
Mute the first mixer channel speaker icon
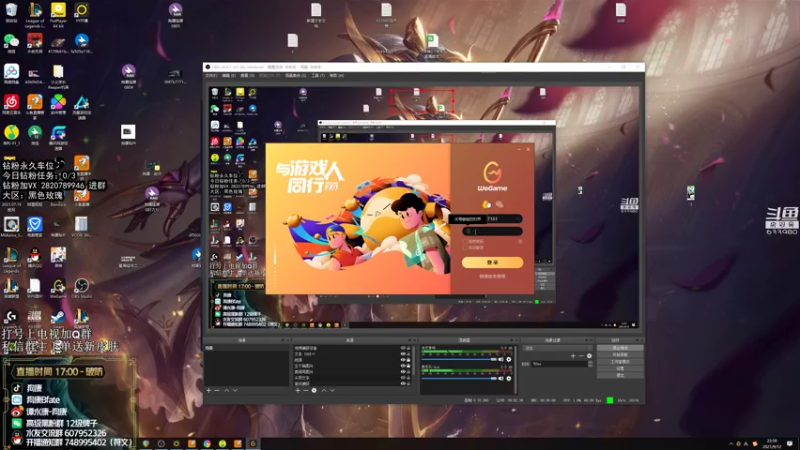pyautogui.click(x=501, y=359)
